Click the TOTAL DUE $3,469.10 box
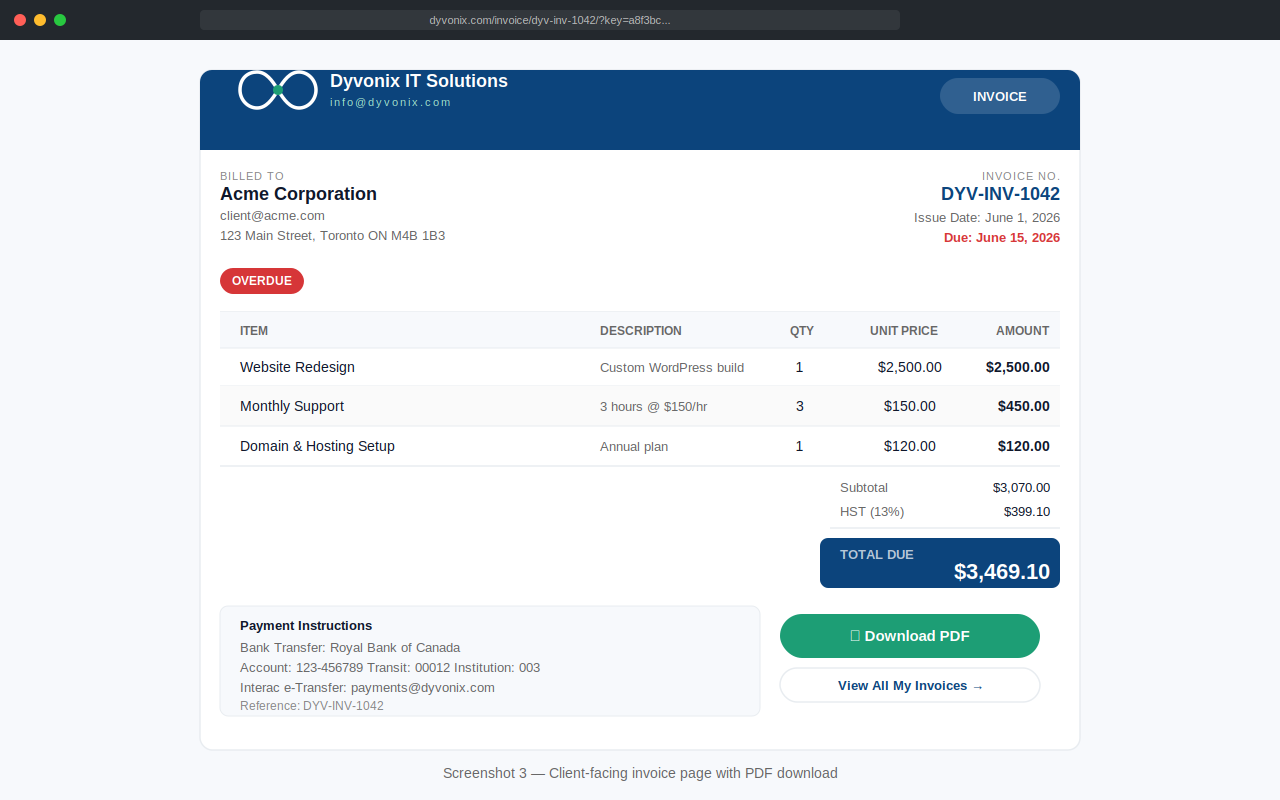This screenshot has width=1280, height=800. tap(940, 563)
